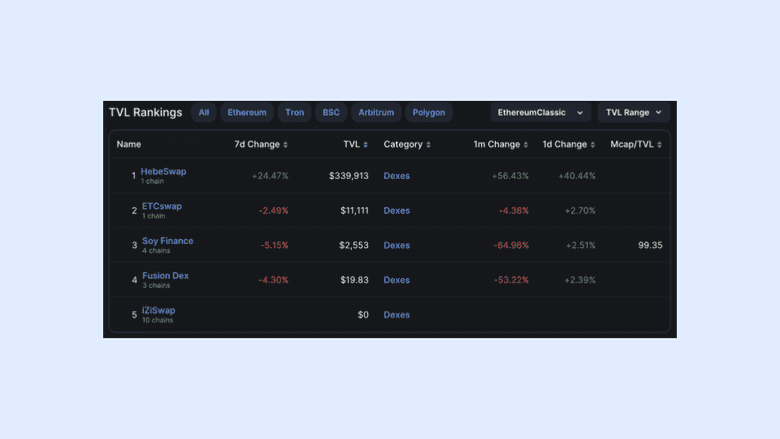Open iZiSwap protocol details

click(158, 310)
